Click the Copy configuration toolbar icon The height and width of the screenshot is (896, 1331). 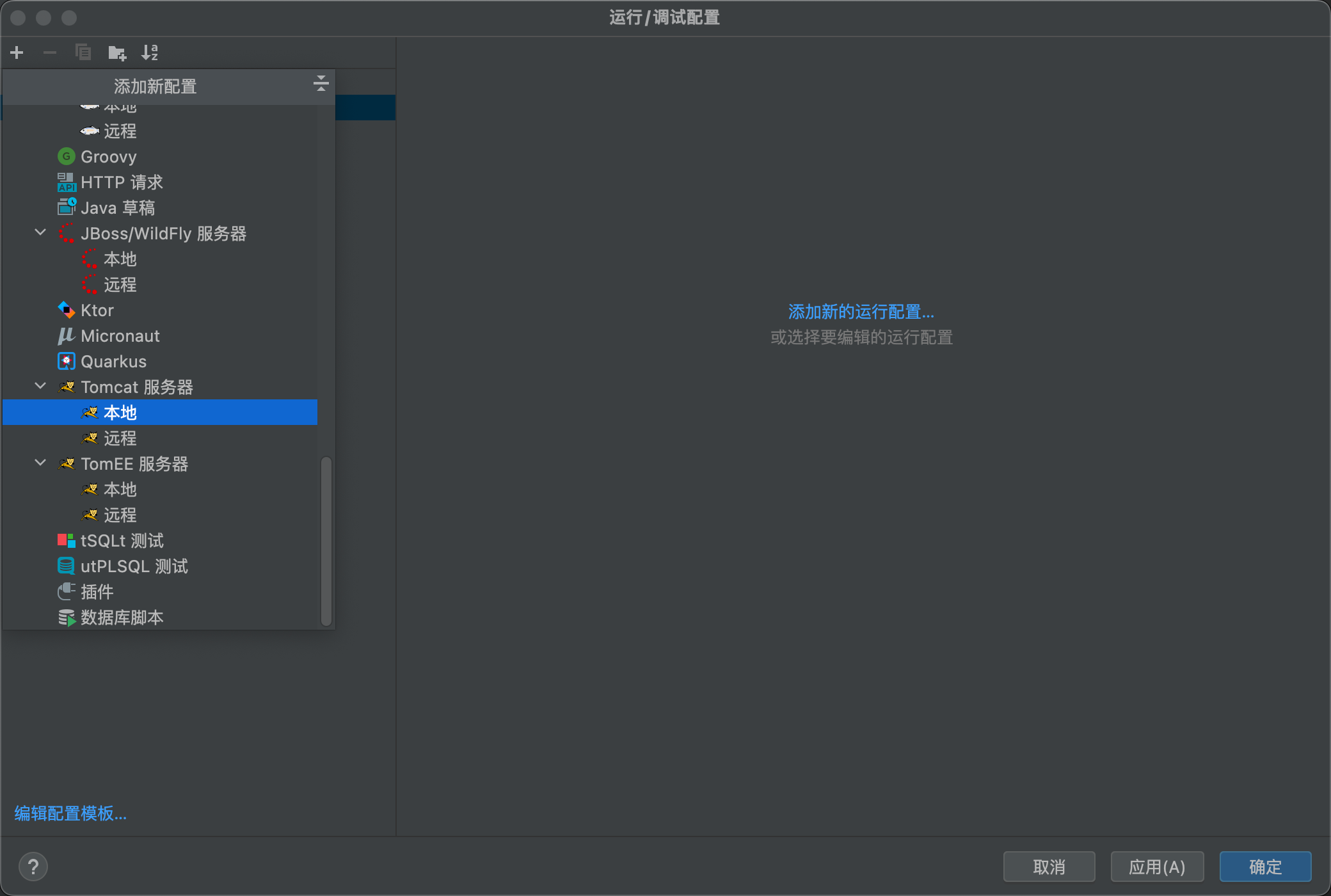coord(83,52)
